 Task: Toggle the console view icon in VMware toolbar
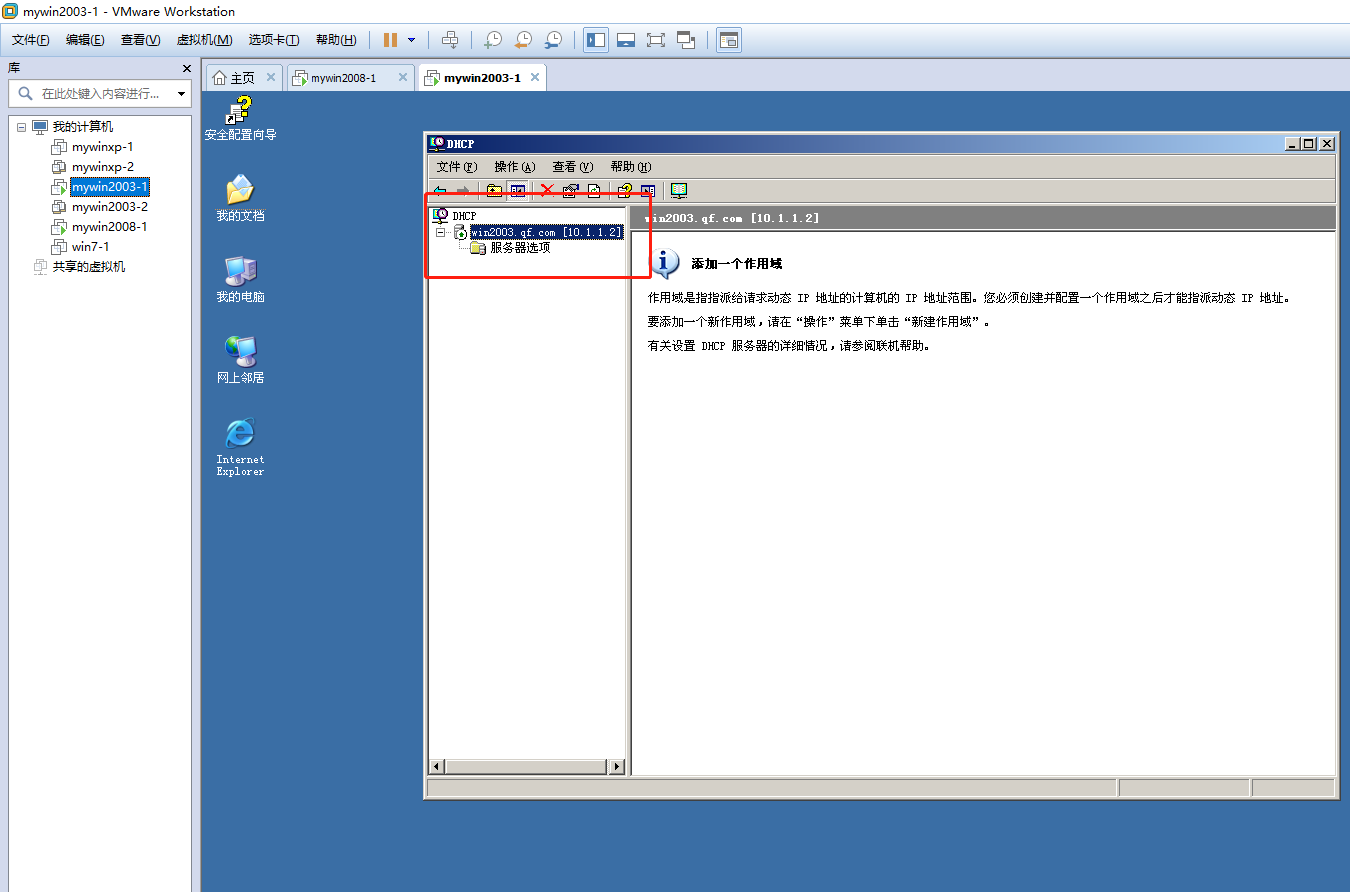tap(729, 40)
